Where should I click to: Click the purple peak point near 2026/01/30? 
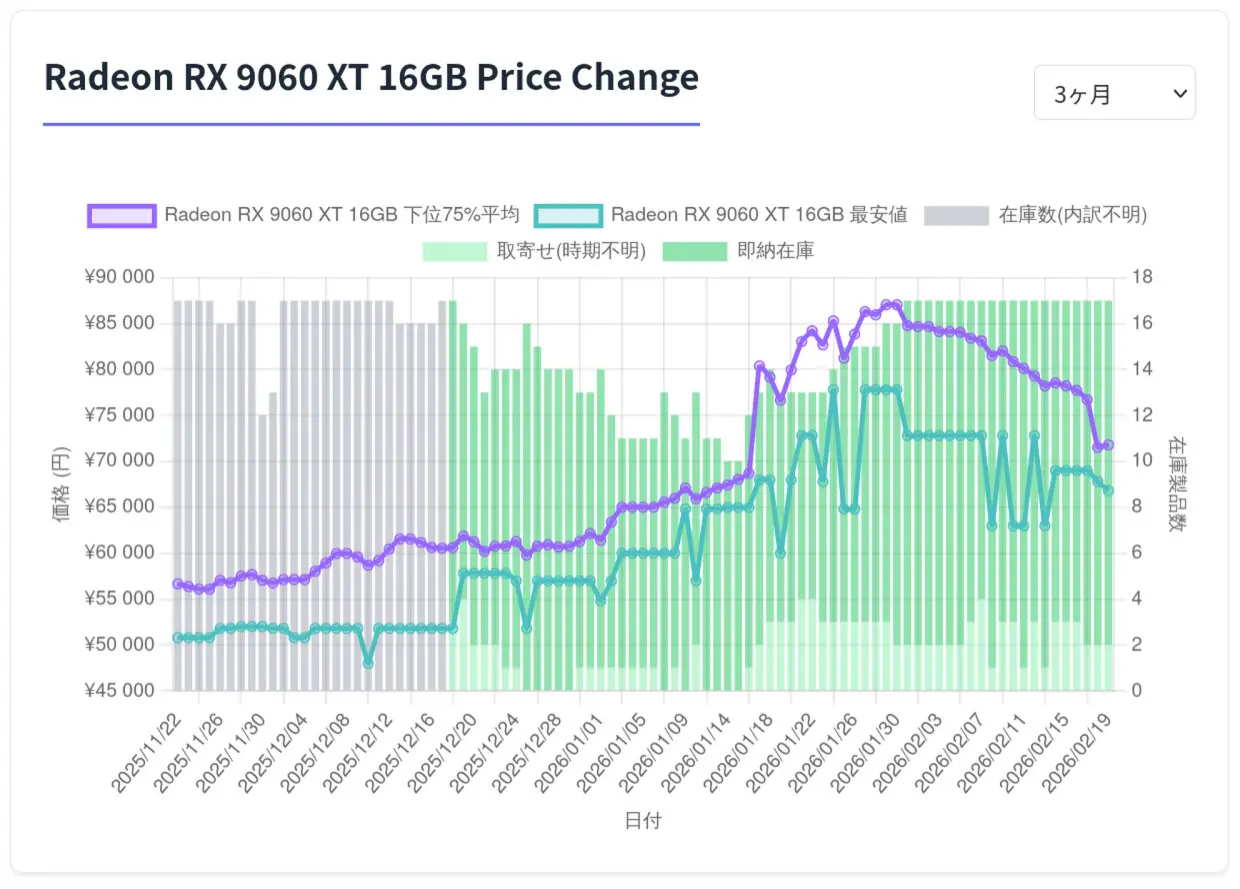pyautogui.click(x=896, y=304)
